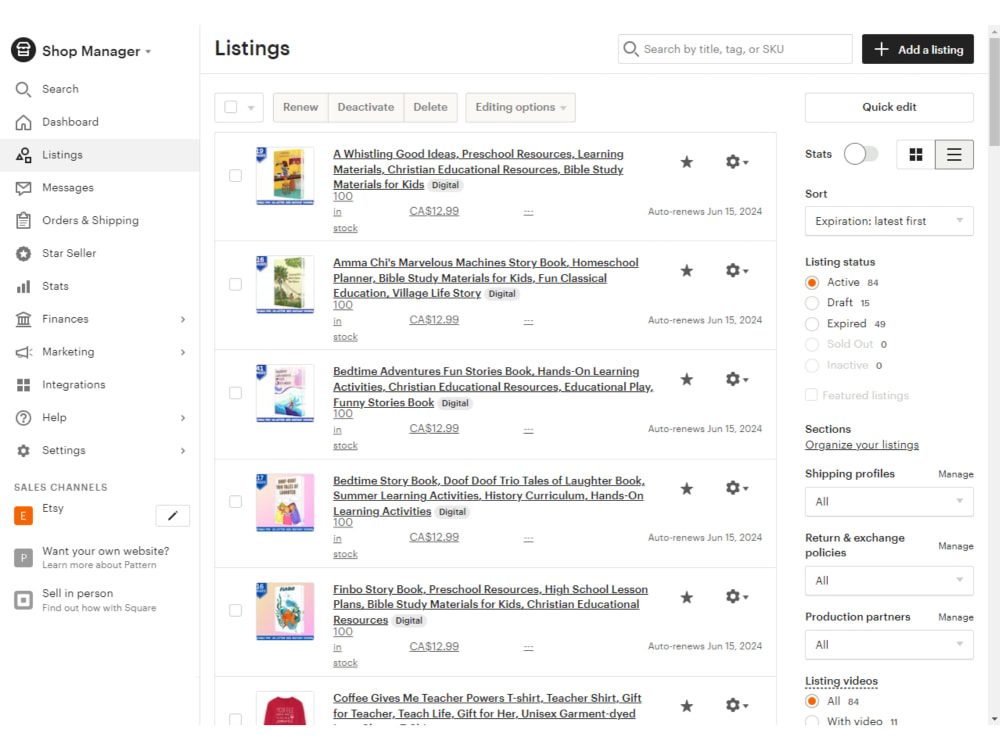Check the A Whistling Good Ideas listing checkbox

(235, 175)
